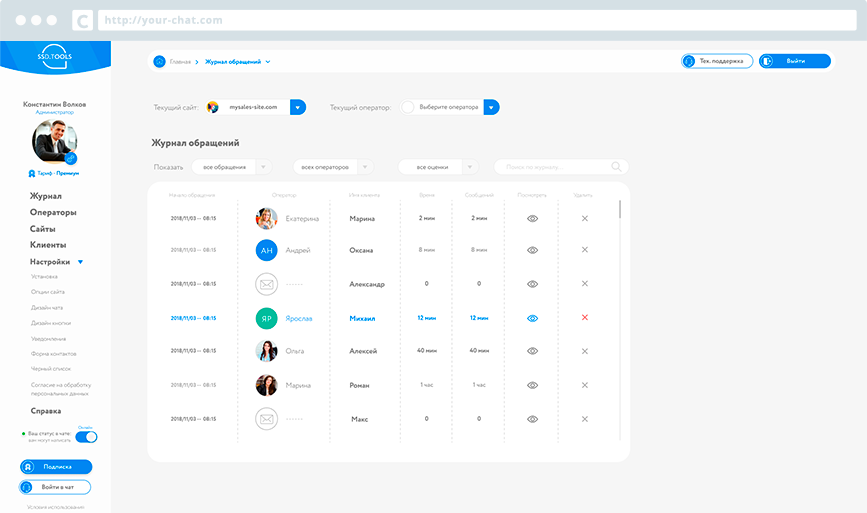Open Операторы in the sidebar
The width and height of the screenshot is (867, 513).
pos(53,212)
